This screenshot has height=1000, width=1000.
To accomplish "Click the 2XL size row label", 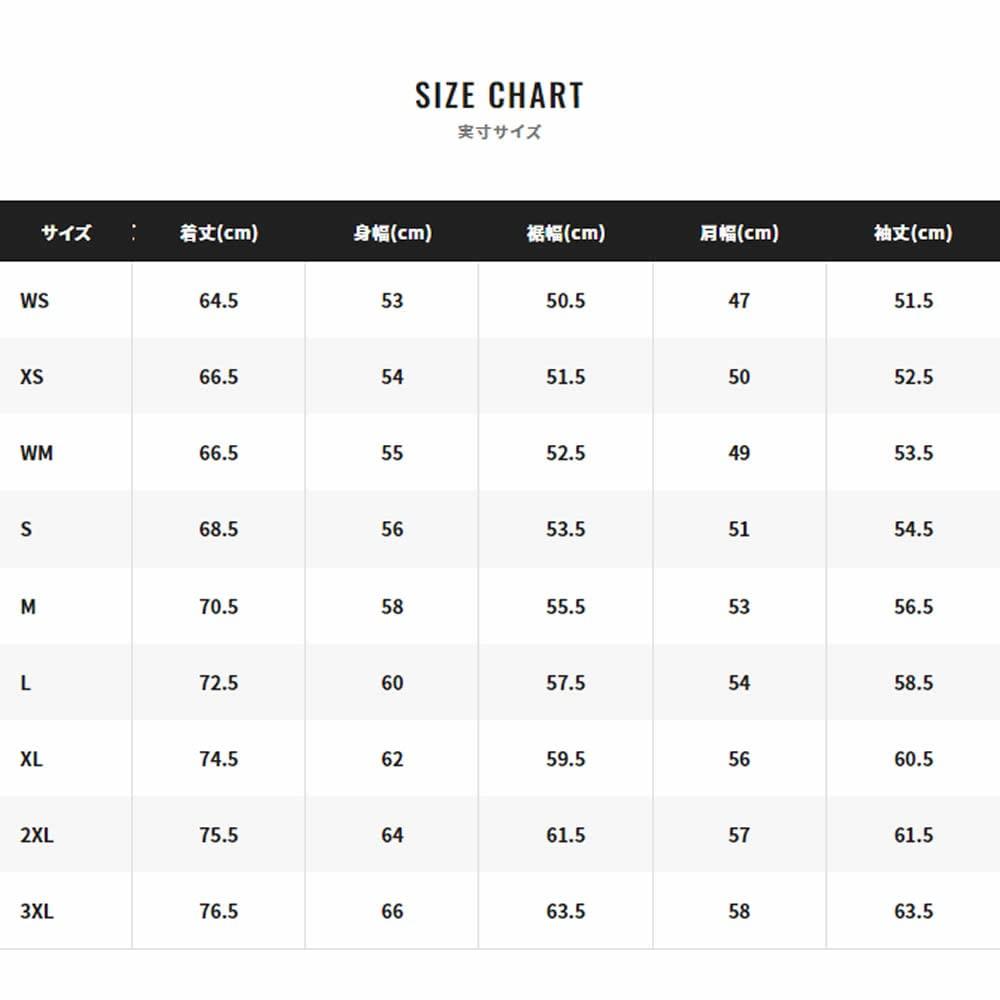I will pos(37,835).
